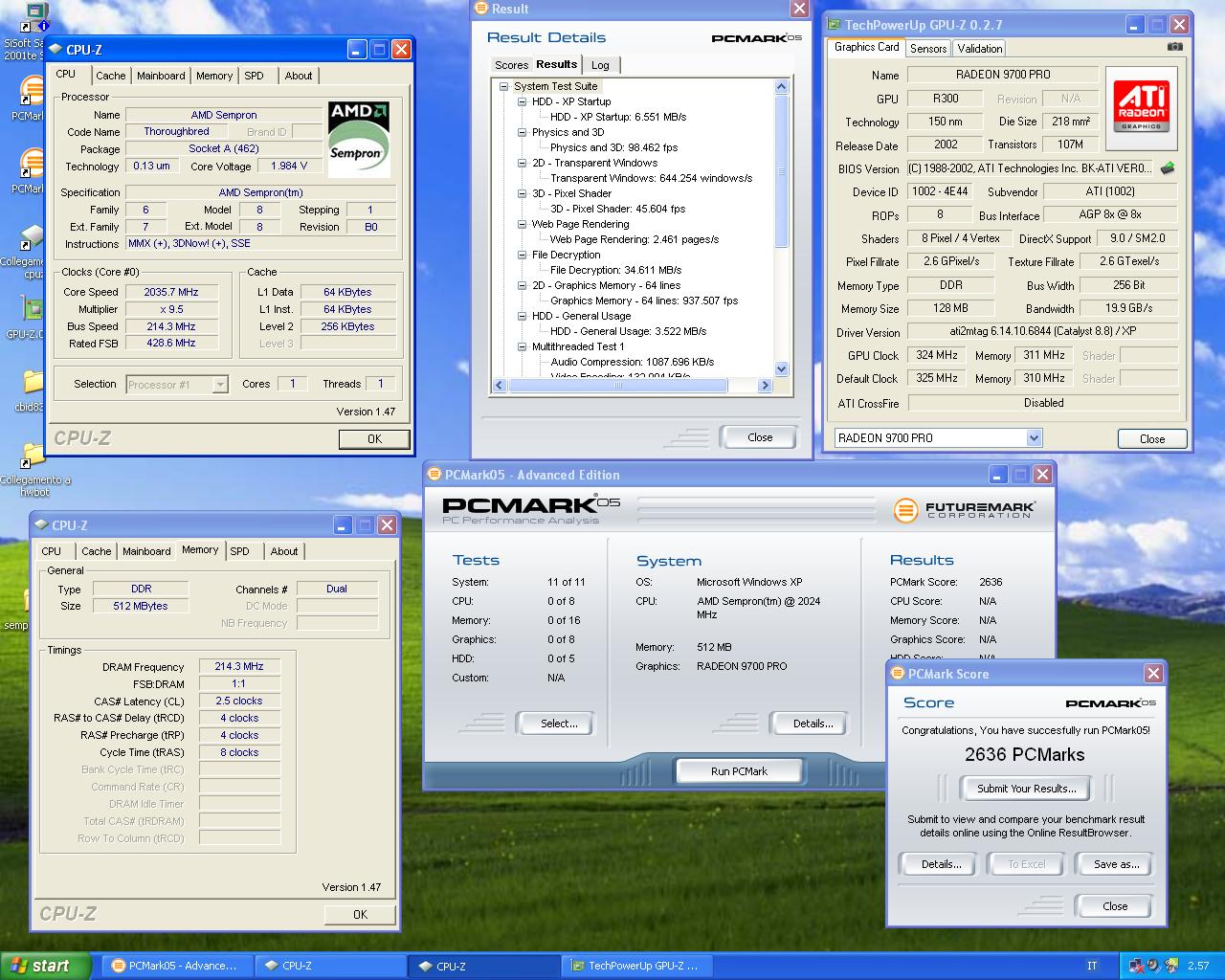Open About tab in memory CPU-Z window

pyautogui.click(x=284, y=551)
